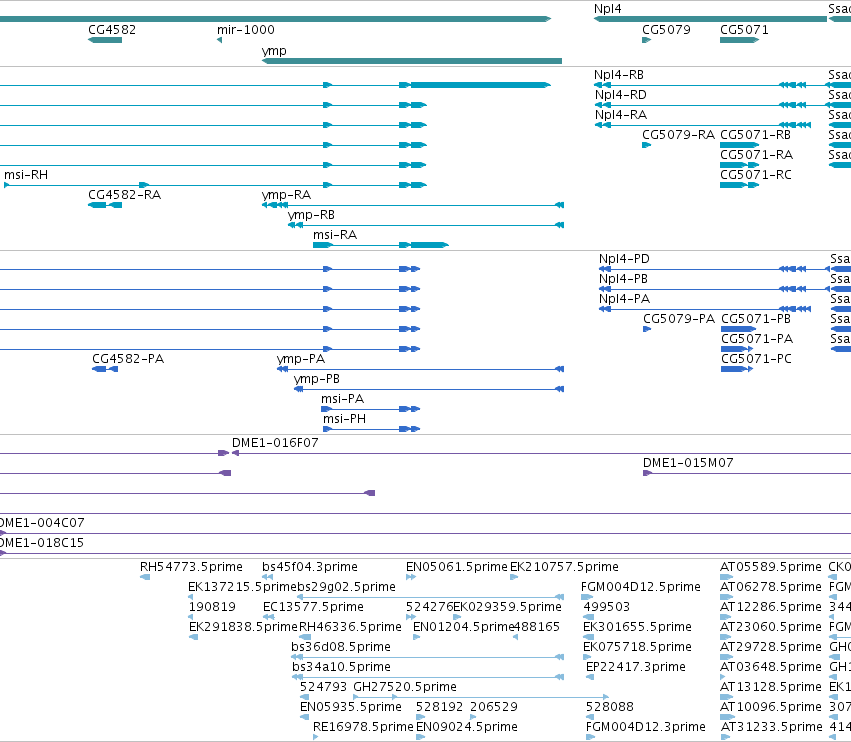Select the CG5071-PB protein label
This screenshot has height=742, width=851.
click(755, 319)
